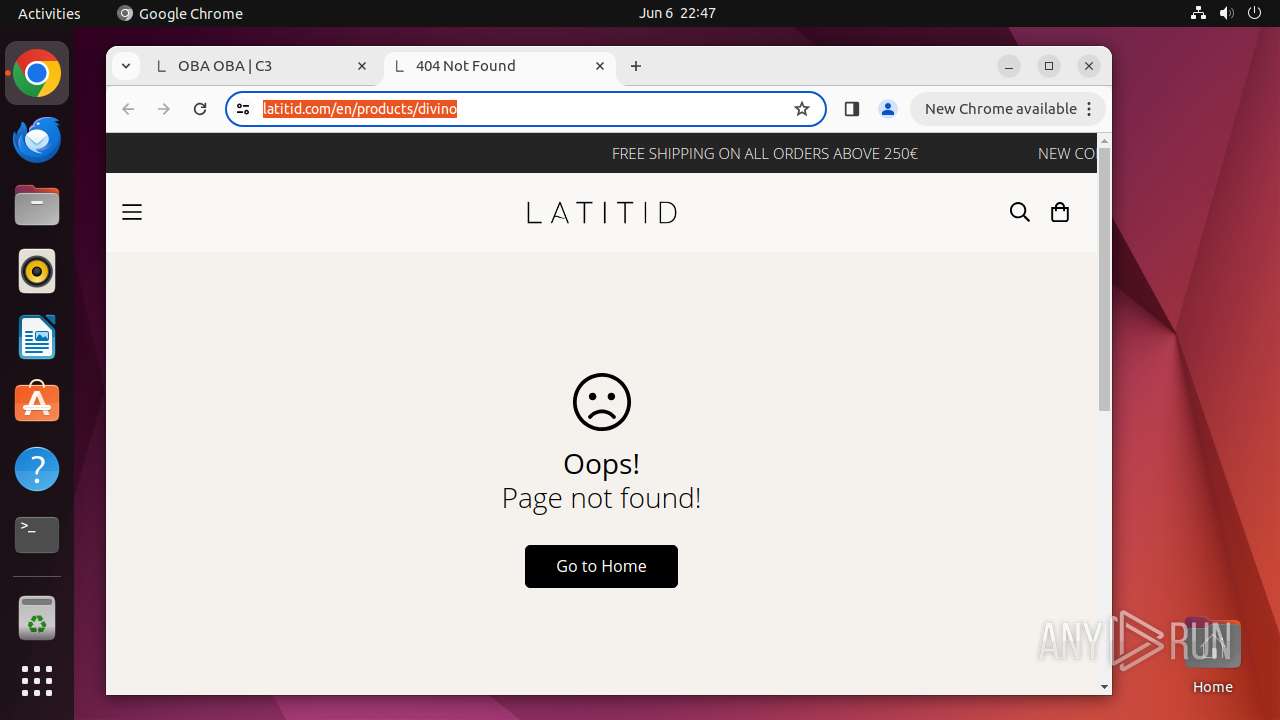
Task: Open the Home folder desktop icon
Action: point(1212,655)
